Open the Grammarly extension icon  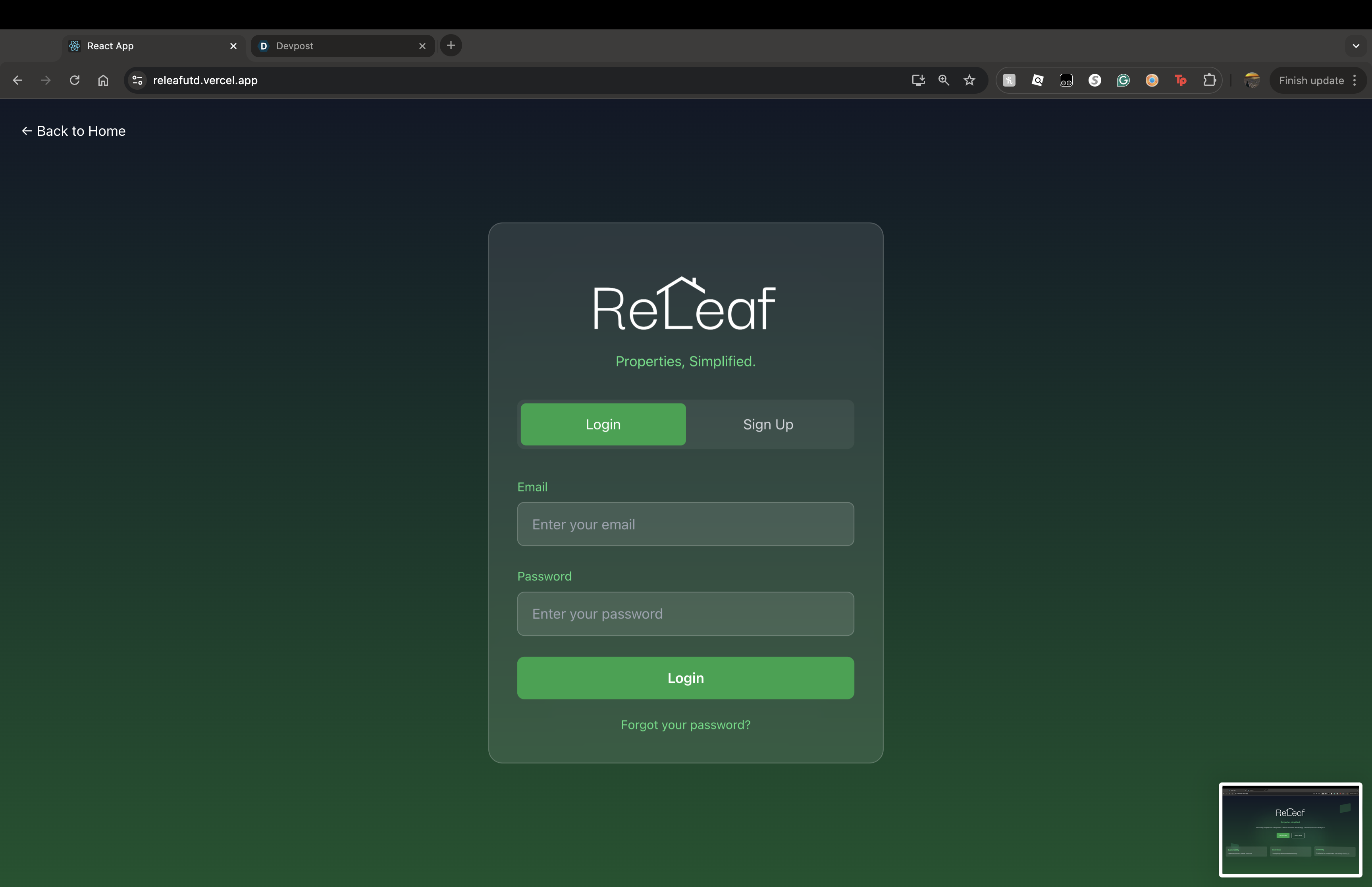1123,80
